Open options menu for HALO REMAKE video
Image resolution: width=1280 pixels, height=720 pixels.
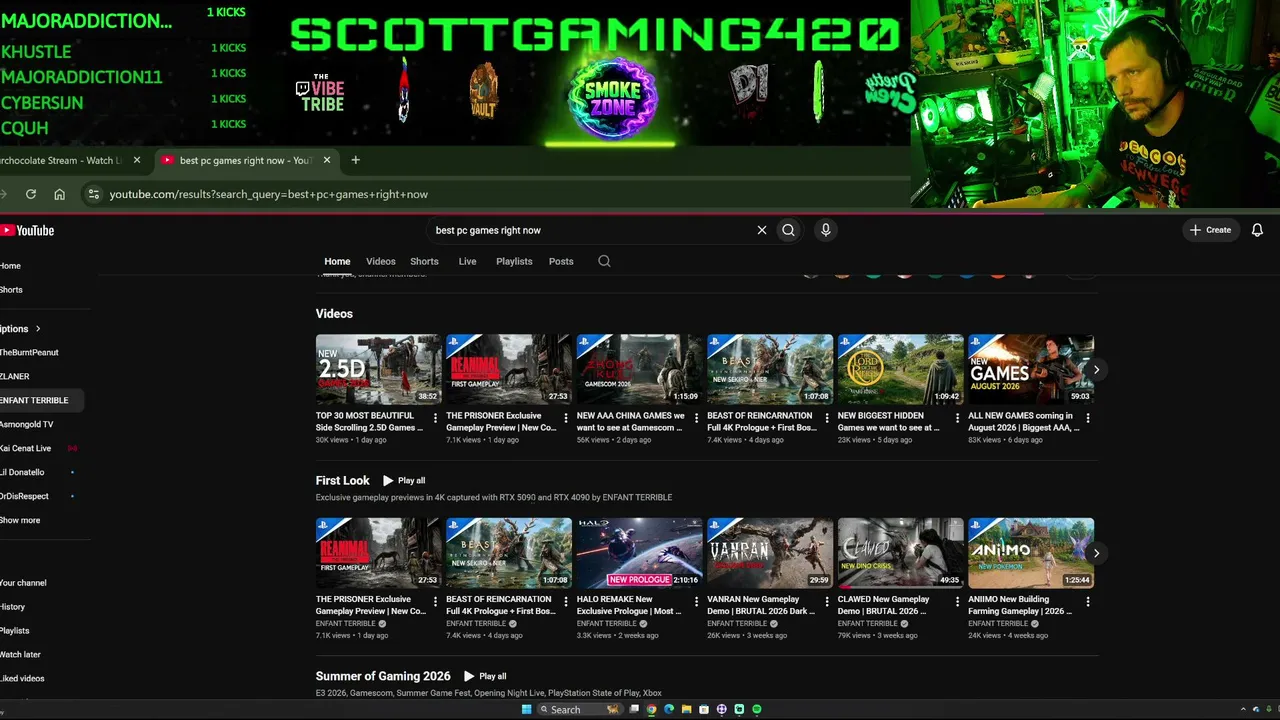(696, 602)
